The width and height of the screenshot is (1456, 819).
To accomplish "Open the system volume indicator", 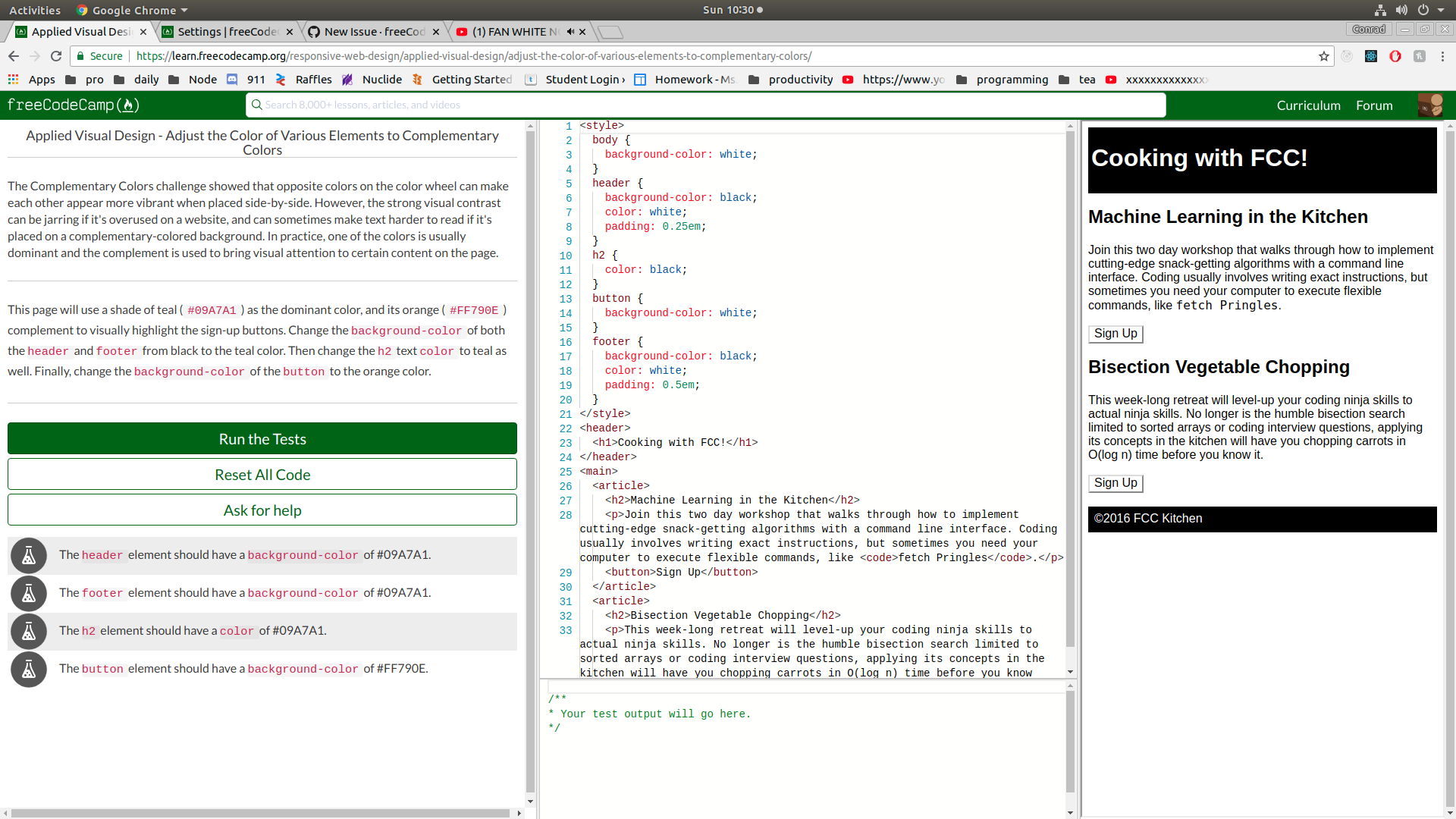I will coord(1401,10).
